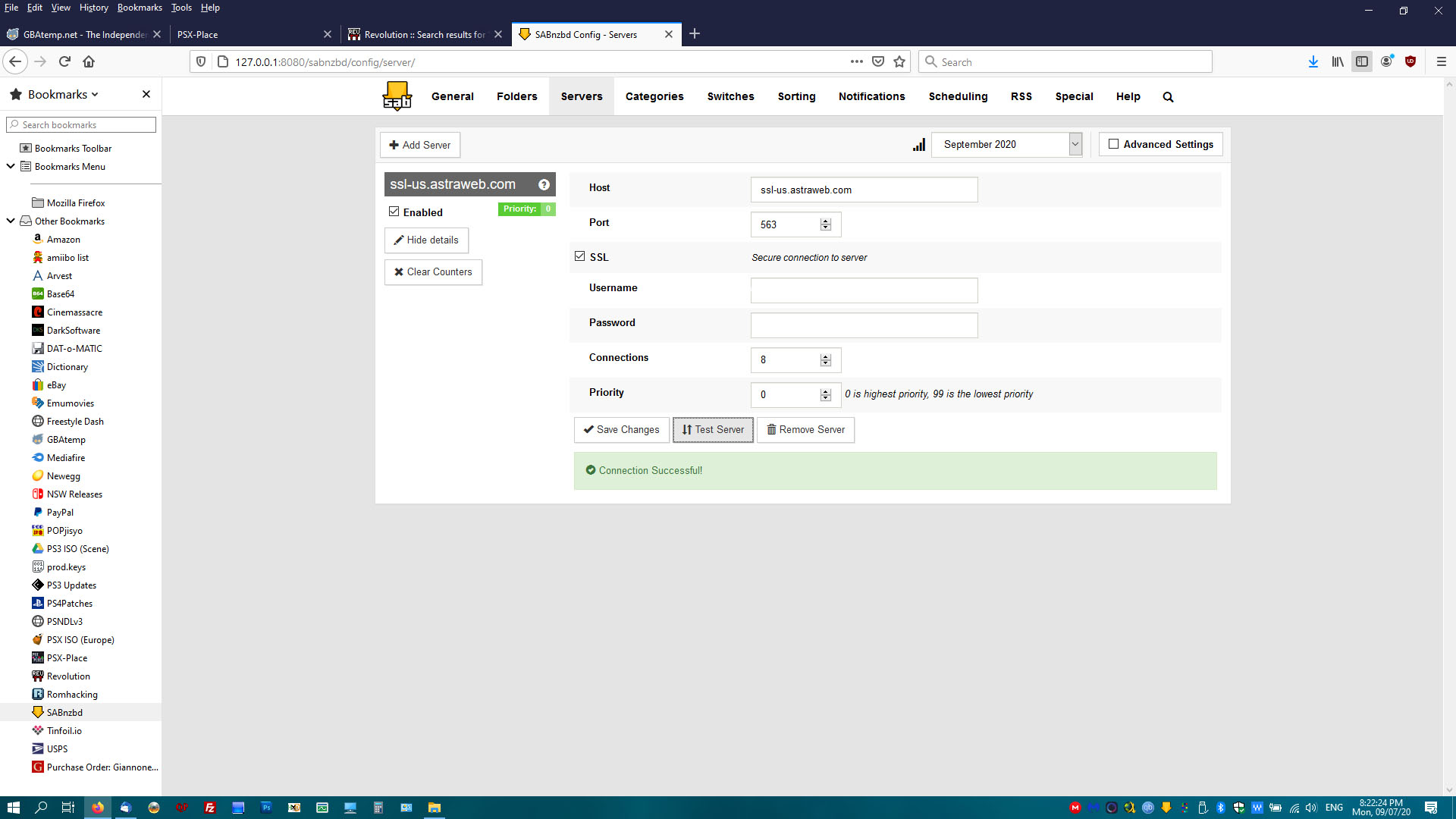Open the uBlock Origin extension icon
The height and width of the screenshot is (819, 1456).
[1410, 62]
